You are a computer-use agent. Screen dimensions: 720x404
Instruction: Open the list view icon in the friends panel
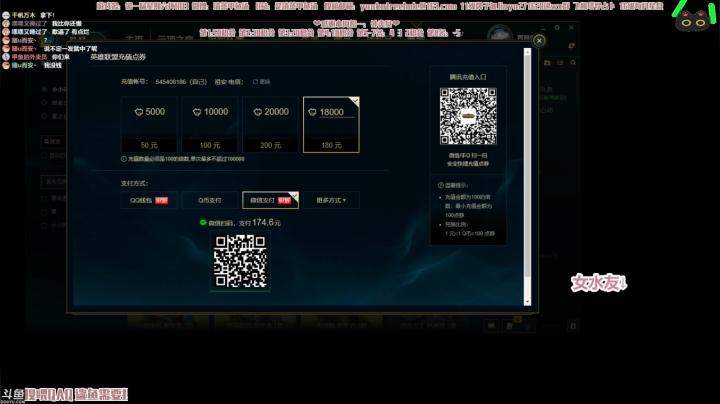(x=560, y=63)
